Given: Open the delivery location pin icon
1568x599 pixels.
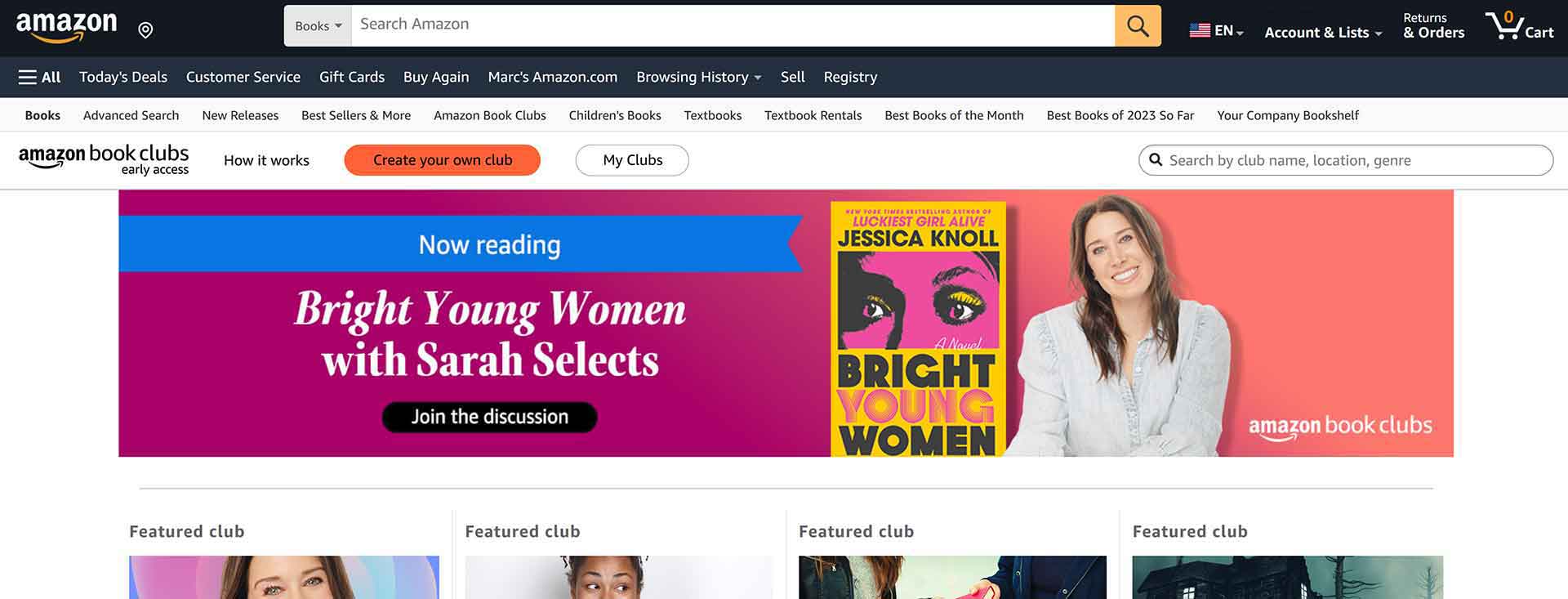Looking at the screenshot, I should (x=145, y=30).
